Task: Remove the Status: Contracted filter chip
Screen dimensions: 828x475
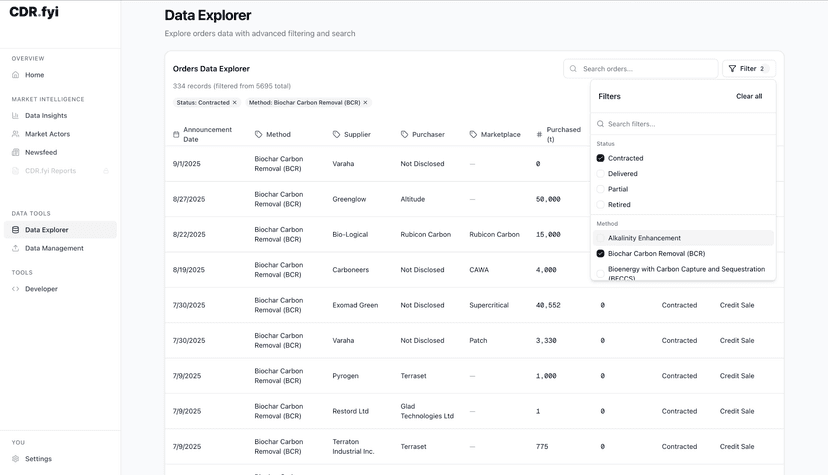Action: [x=234, y=102]
